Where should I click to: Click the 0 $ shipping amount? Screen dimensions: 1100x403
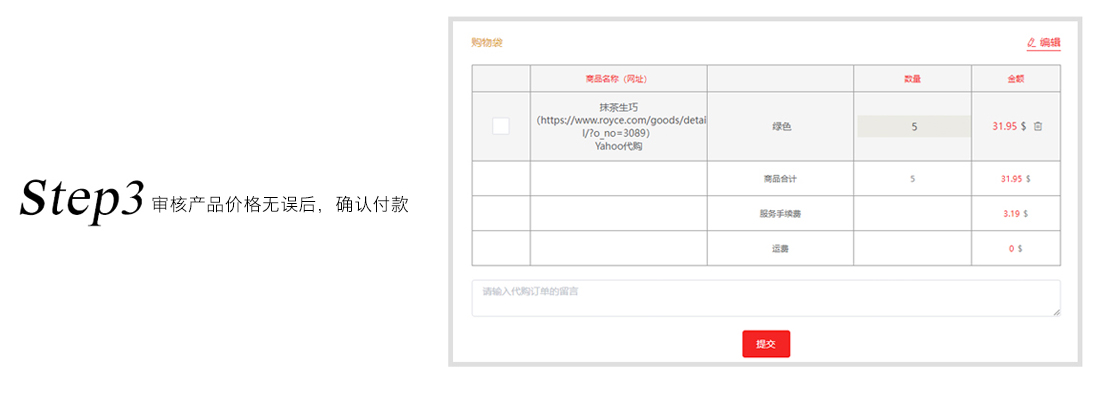tap(1015, 249)
